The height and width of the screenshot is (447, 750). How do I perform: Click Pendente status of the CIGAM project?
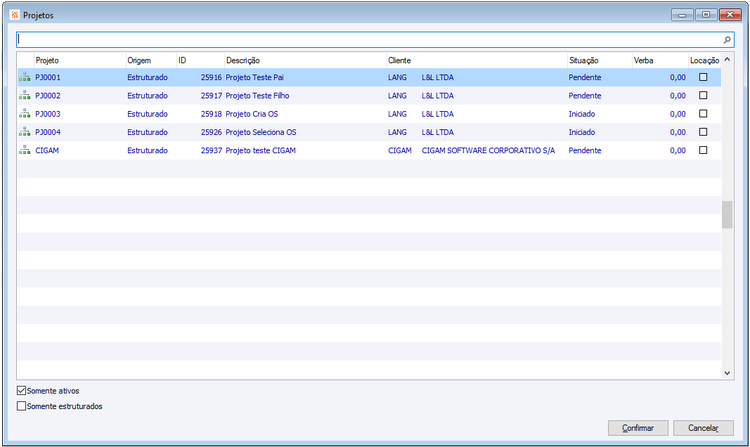[x=585, y=150]
